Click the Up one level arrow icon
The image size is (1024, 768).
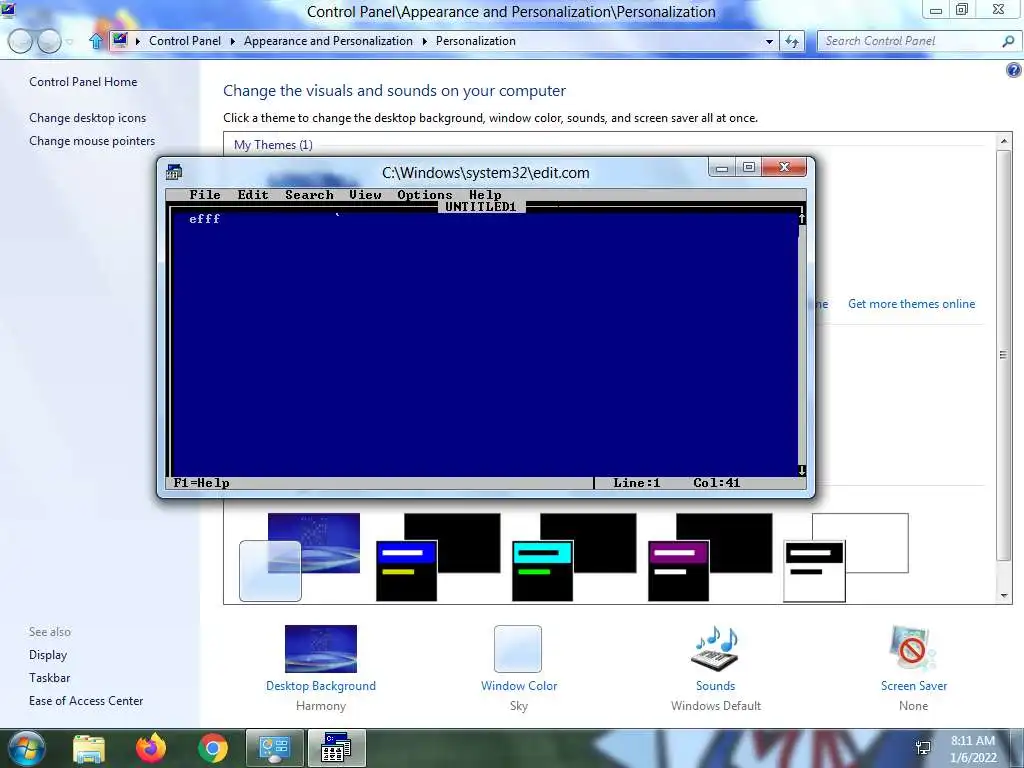click(x=96, y=41)
